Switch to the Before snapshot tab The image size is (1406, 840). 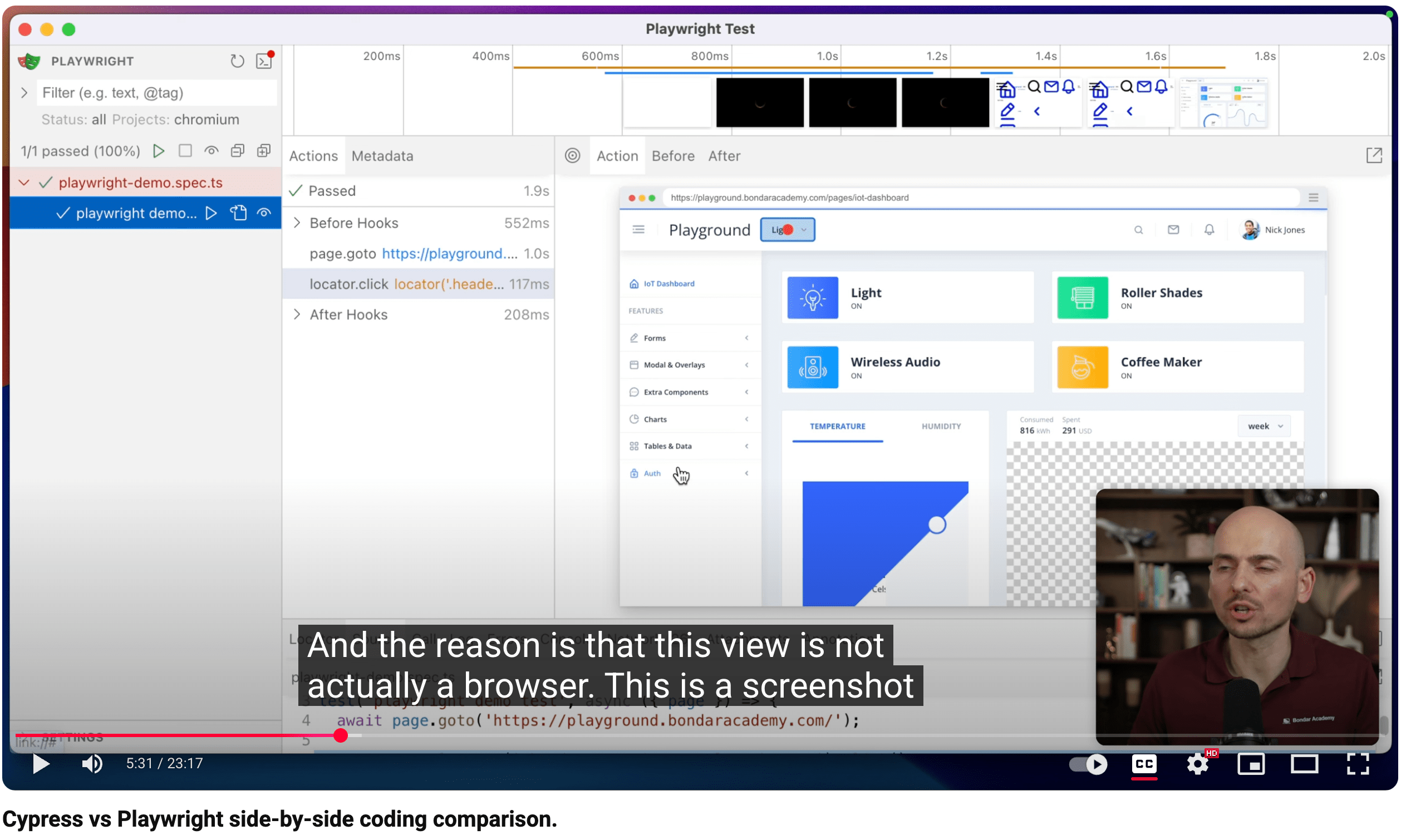[673, 156]
